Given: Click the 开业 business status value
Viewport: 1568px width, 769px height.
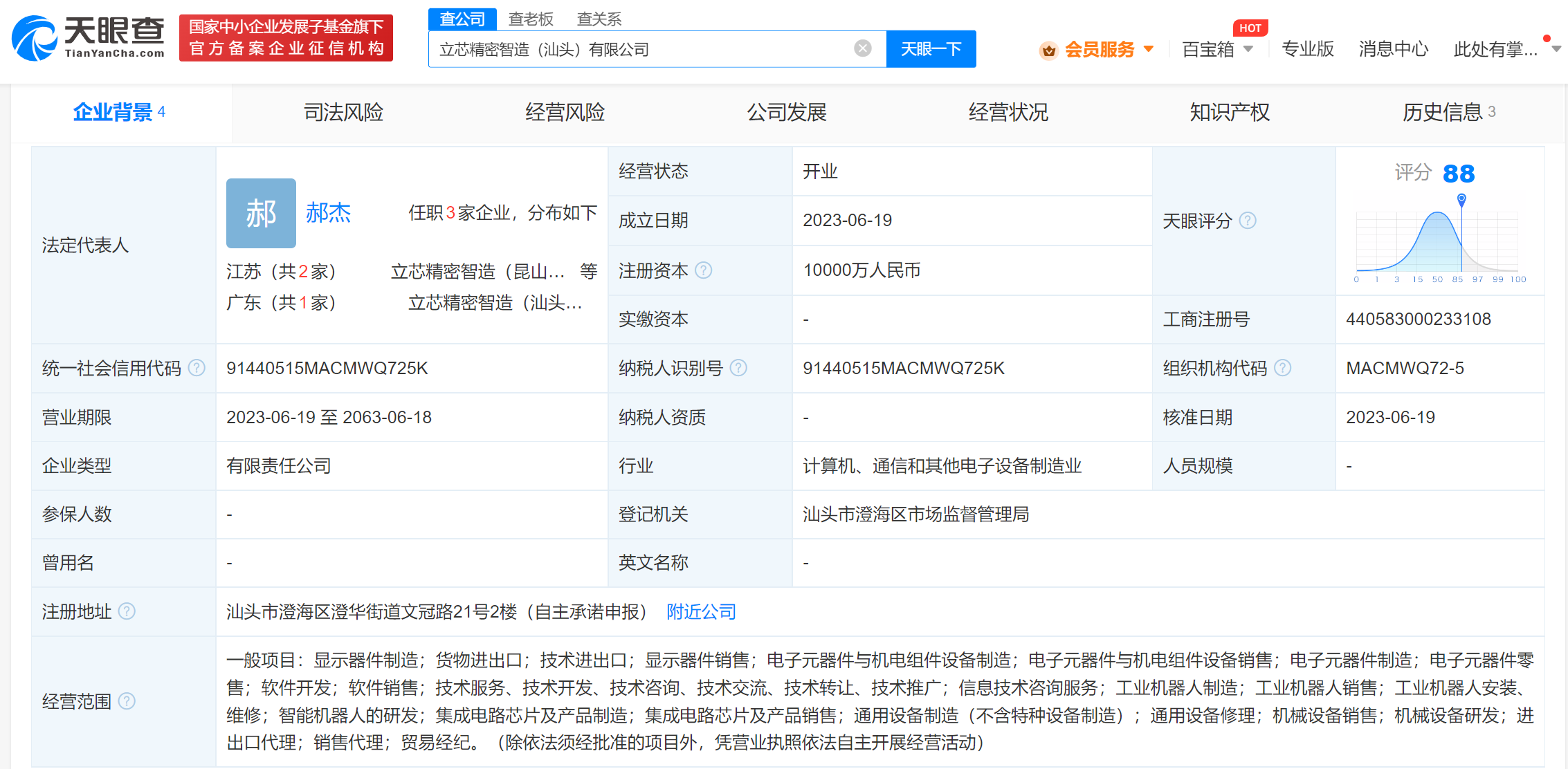Looking at the screenshot, I should (821, 171).
